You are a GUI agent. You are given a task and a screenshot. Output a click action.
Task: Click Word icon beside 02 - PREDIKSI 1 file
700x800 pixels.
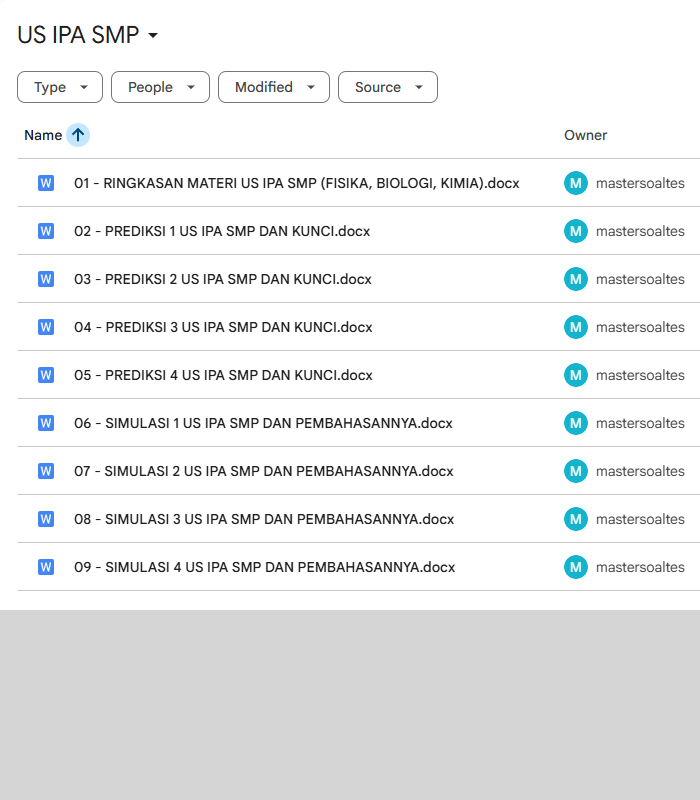click(46, 231)
